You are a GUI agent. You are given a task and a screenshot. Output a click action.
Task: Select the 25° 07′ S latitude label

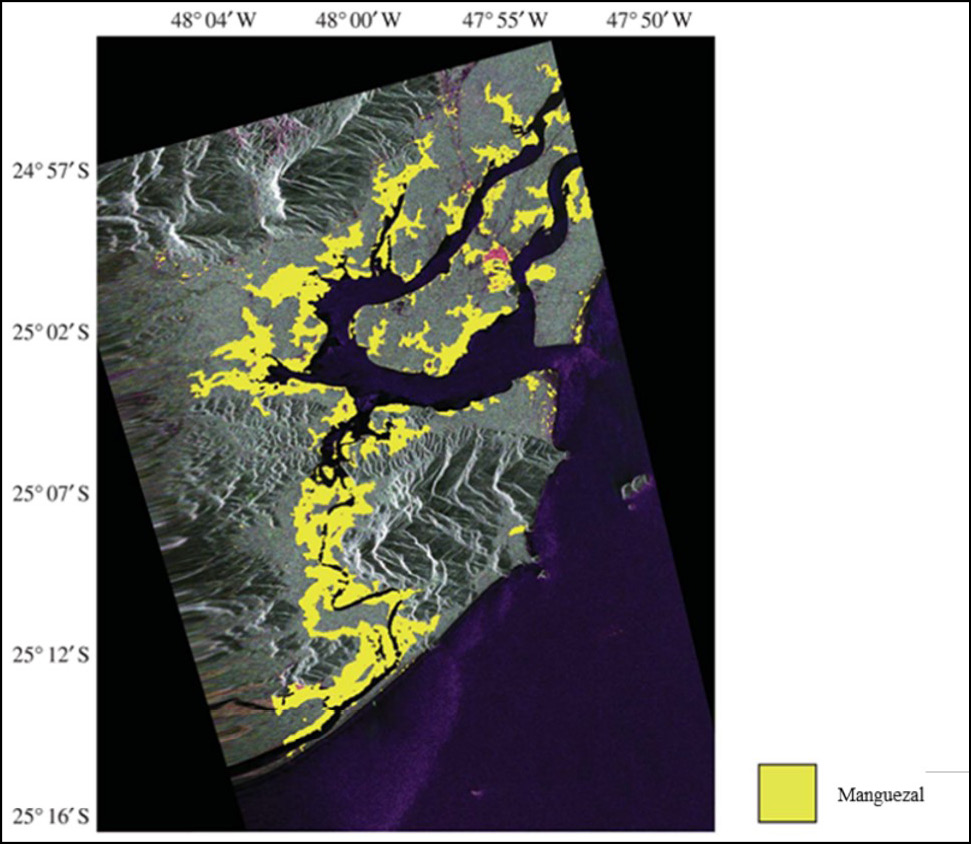coord(50,494)
